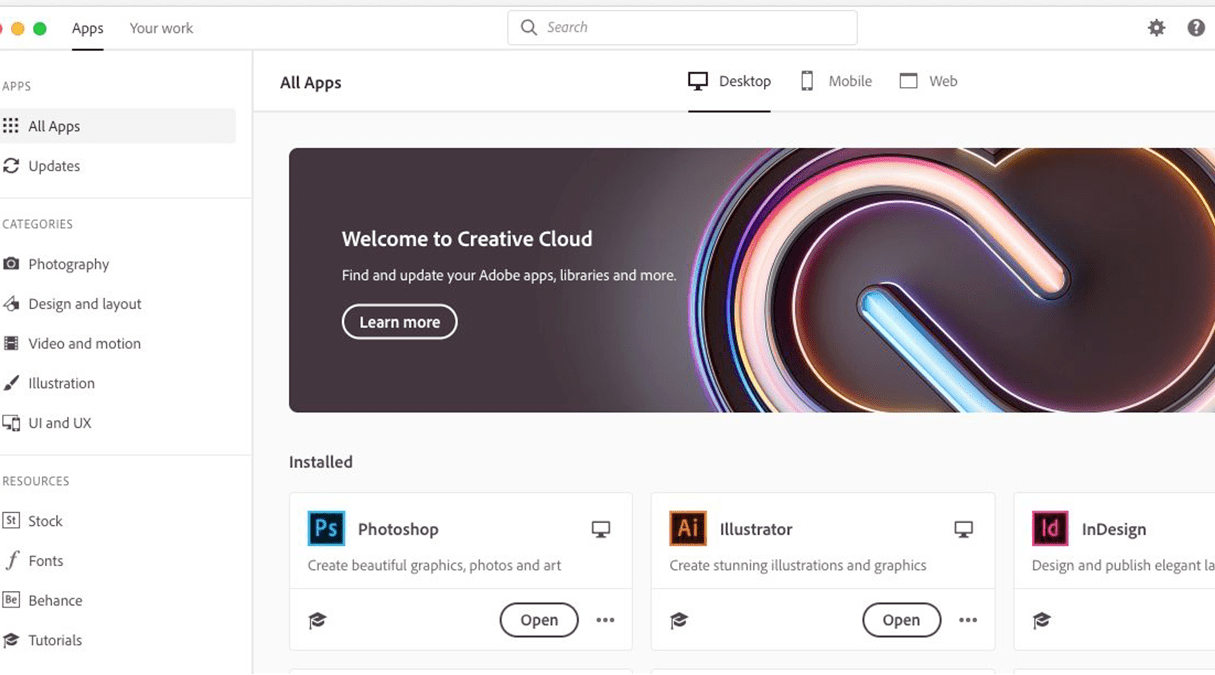Click the Photoshop Ps app icon
The height and width of the screenshot is (675, 1215).
[x=326, y=528]
